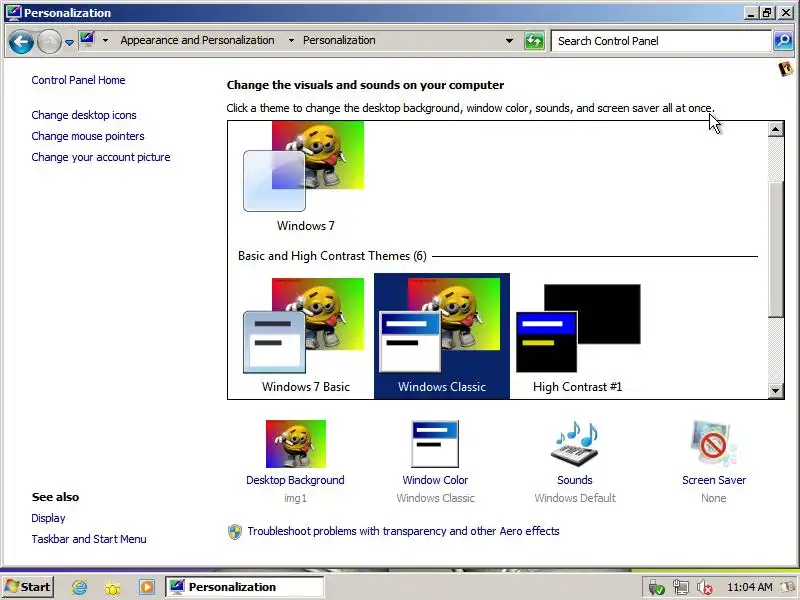Open Window Color icon

(x=435, y=444)
